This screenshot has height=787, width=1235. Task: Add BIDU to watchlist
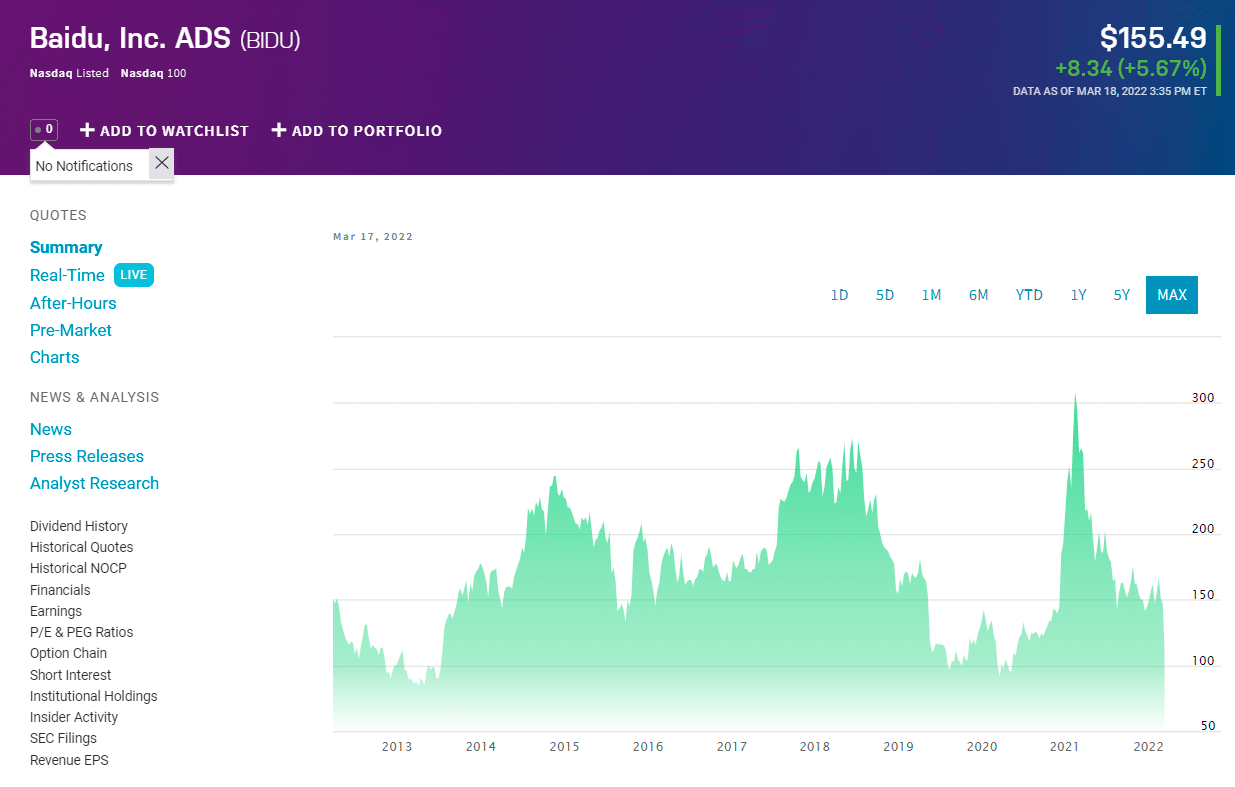pyautogui.click(x=164, y=130)
